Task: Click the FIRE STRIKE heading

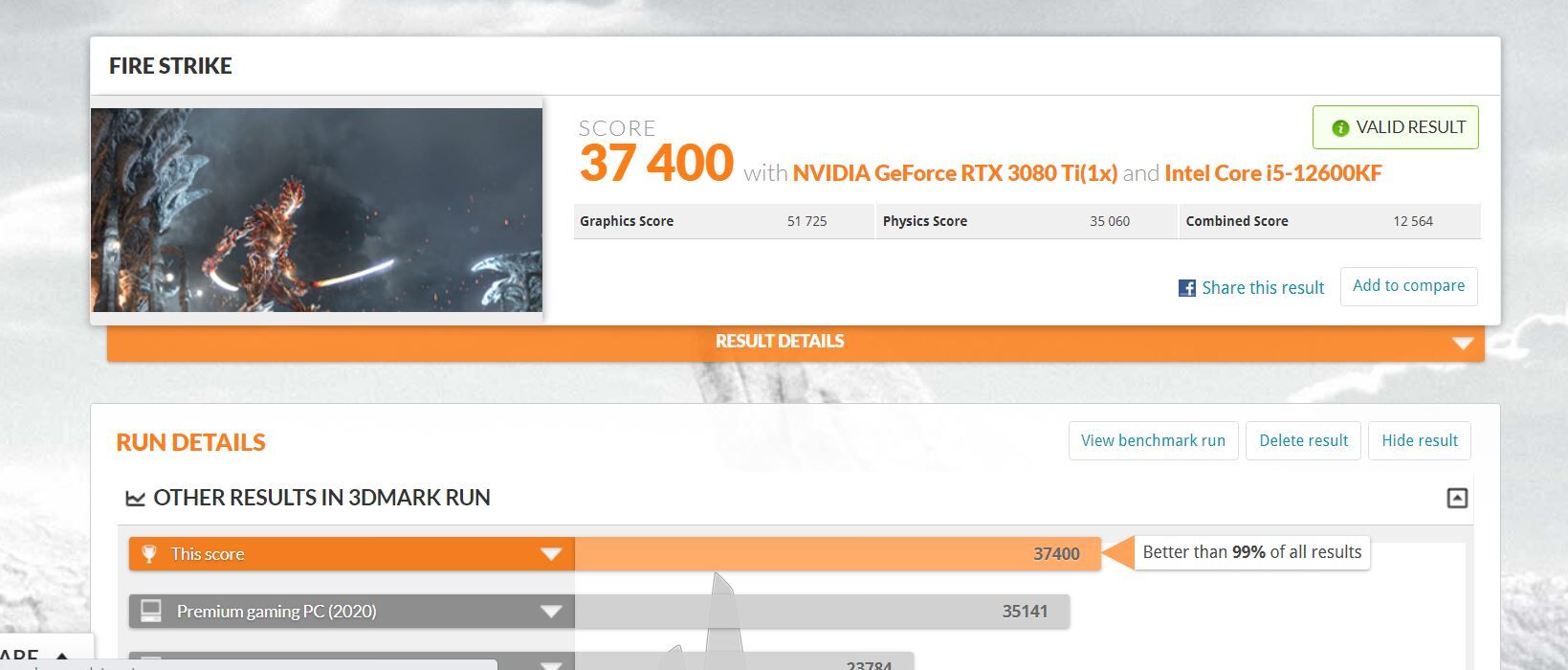Action: click(x=170, y=66)
